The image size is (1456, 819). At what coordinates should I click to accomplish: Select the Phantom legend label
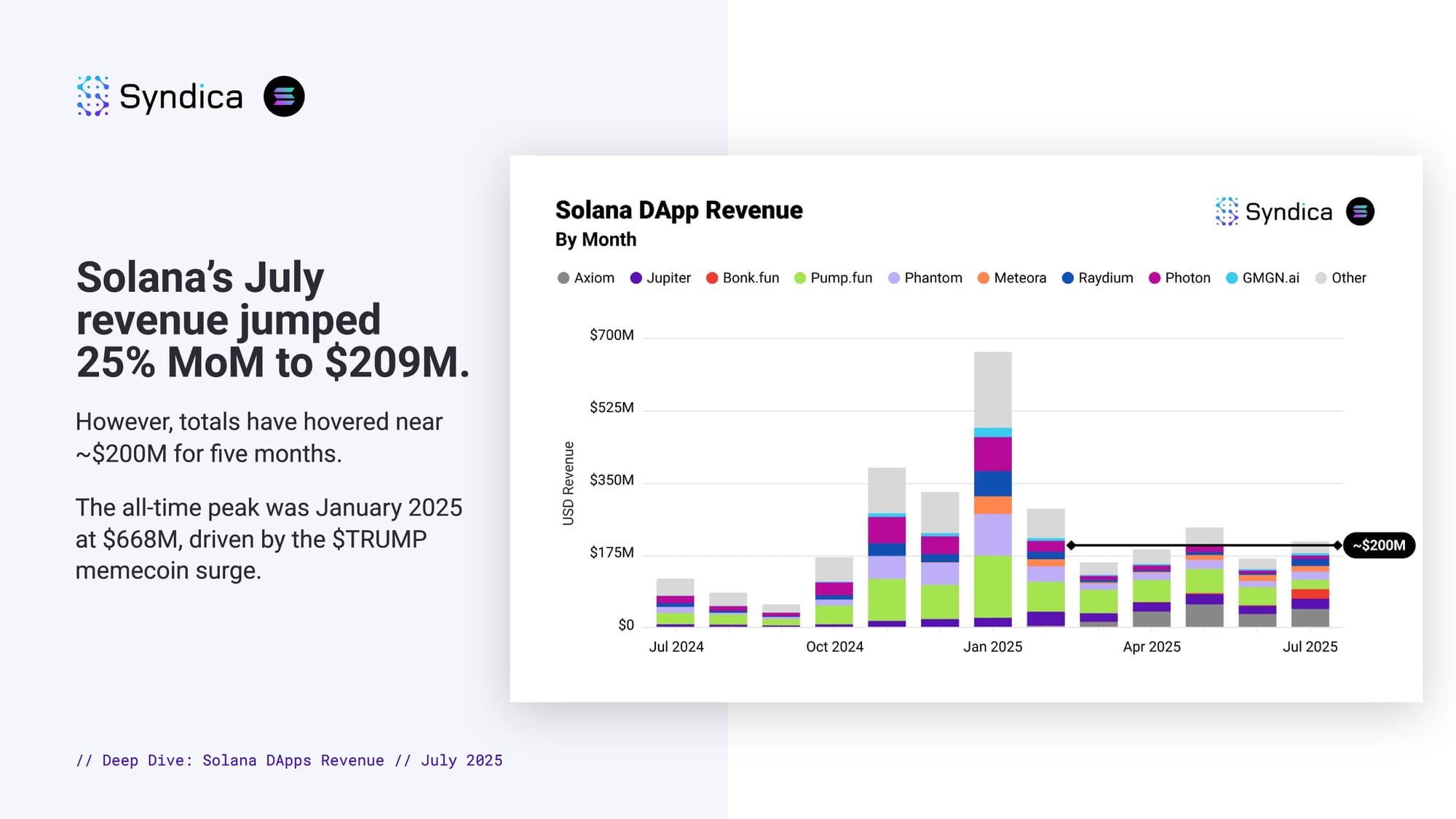point(933,278)
